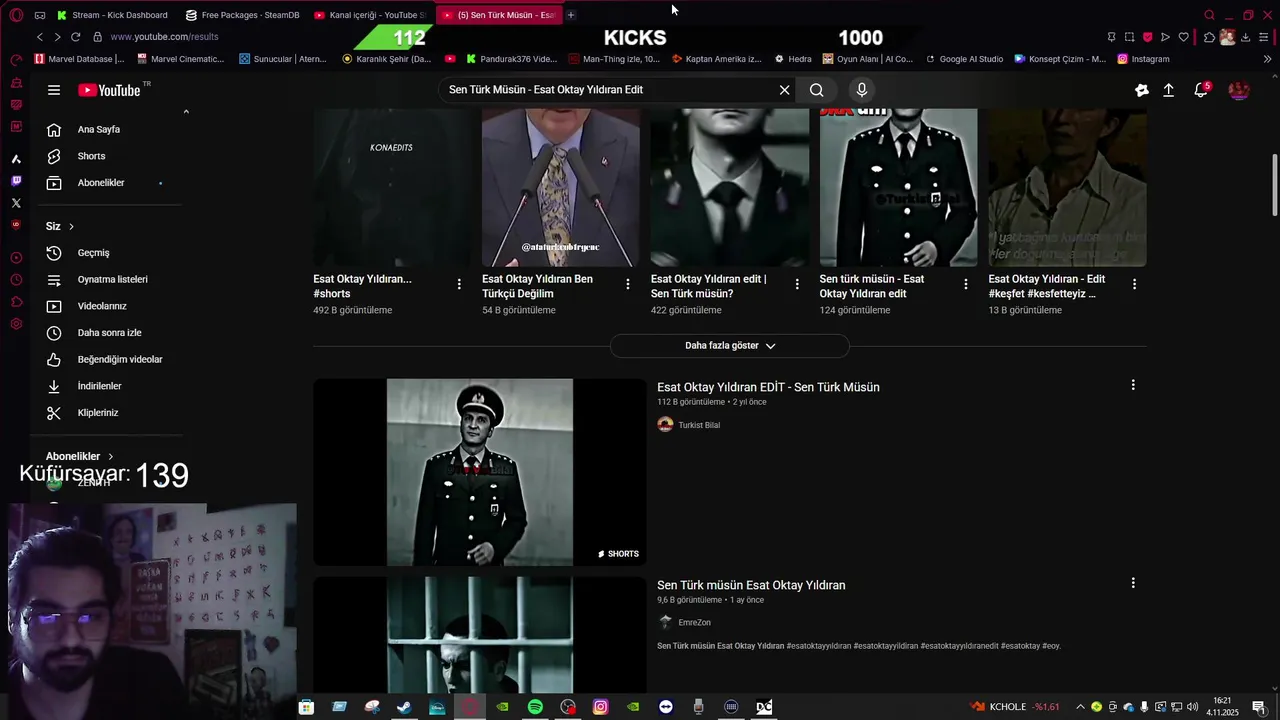1280x720 pixels.
Task: Go back in browser history
Action: (40, 37)
